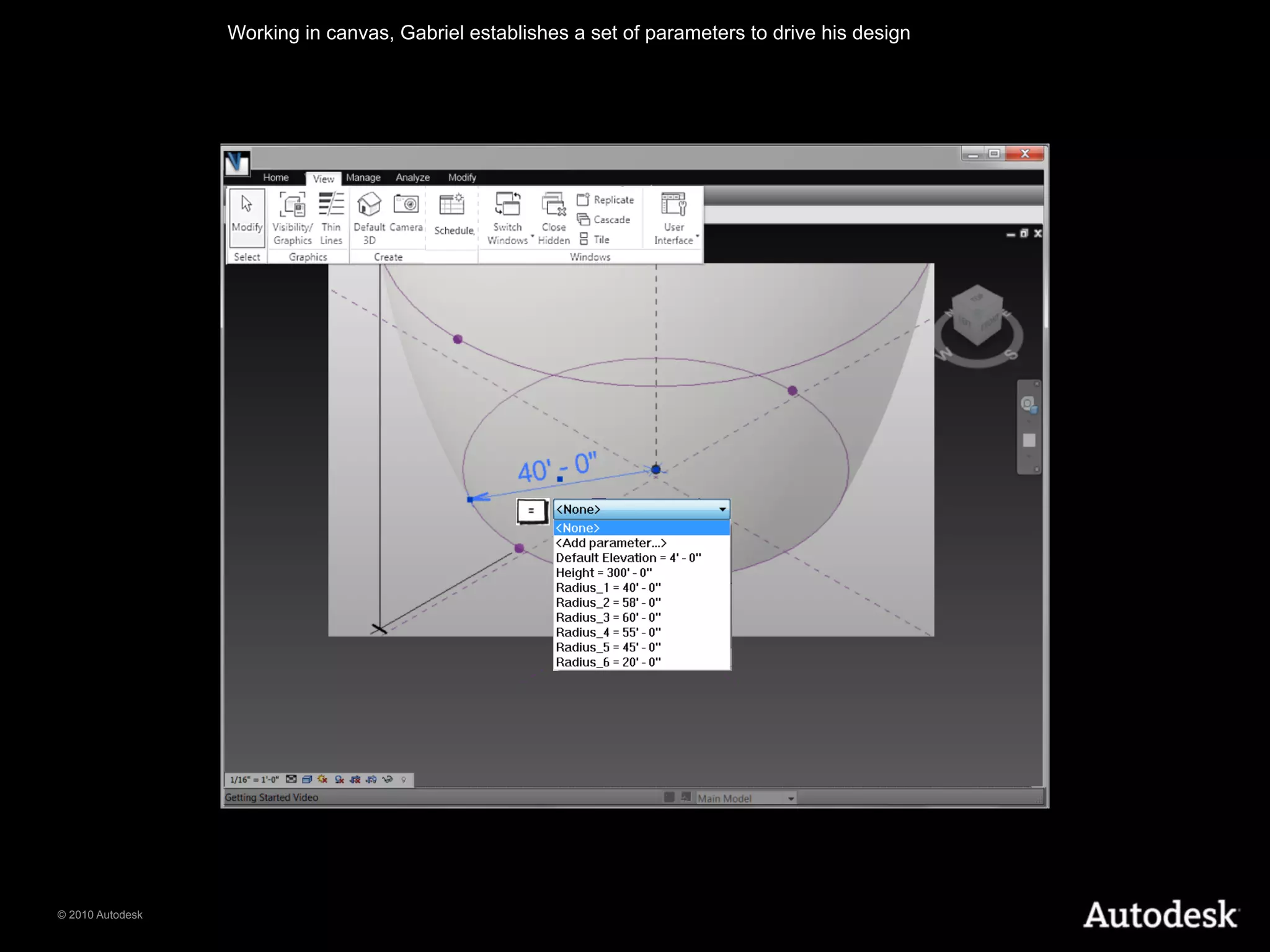Screen dimensions: 1270x952
Task: Select Radius_3 = 60' - 0" parameter
Action: click(x=641, y=617)
